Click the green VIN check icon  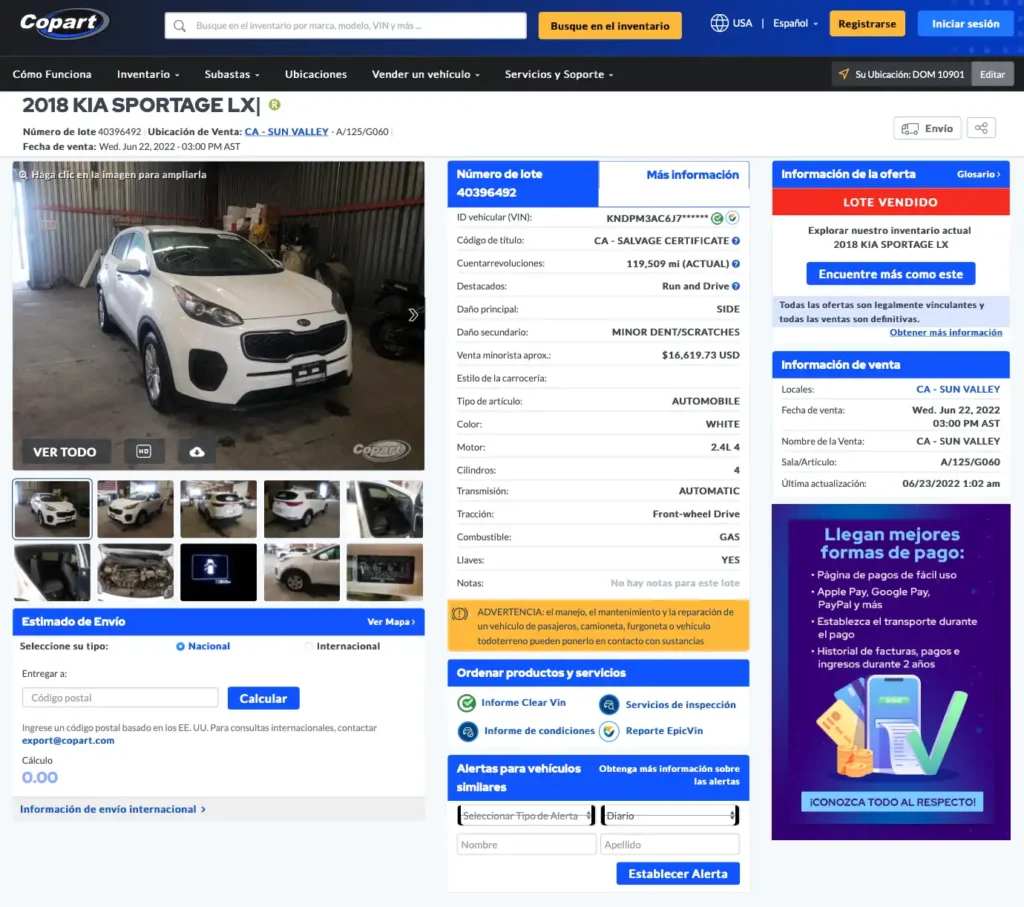point(716,218)
